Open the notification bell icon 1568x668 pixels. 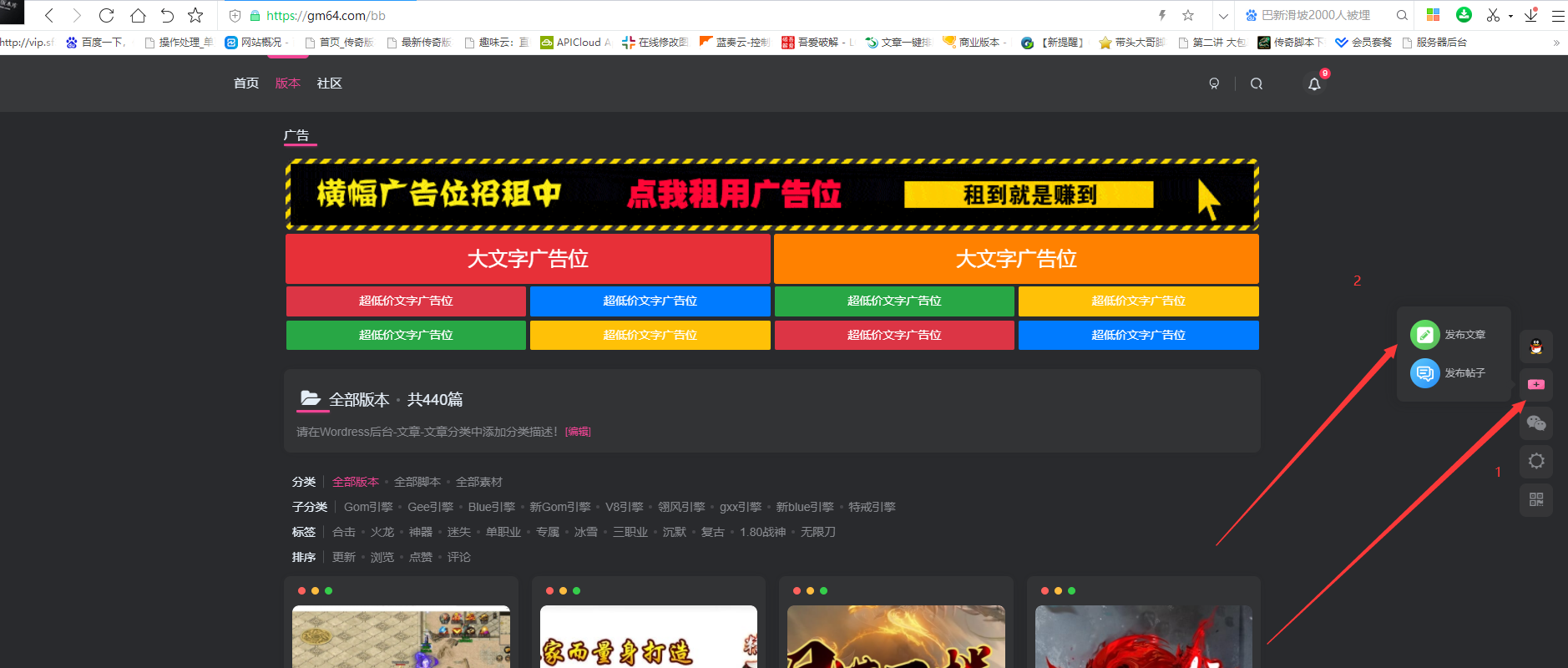point(1314,83)
